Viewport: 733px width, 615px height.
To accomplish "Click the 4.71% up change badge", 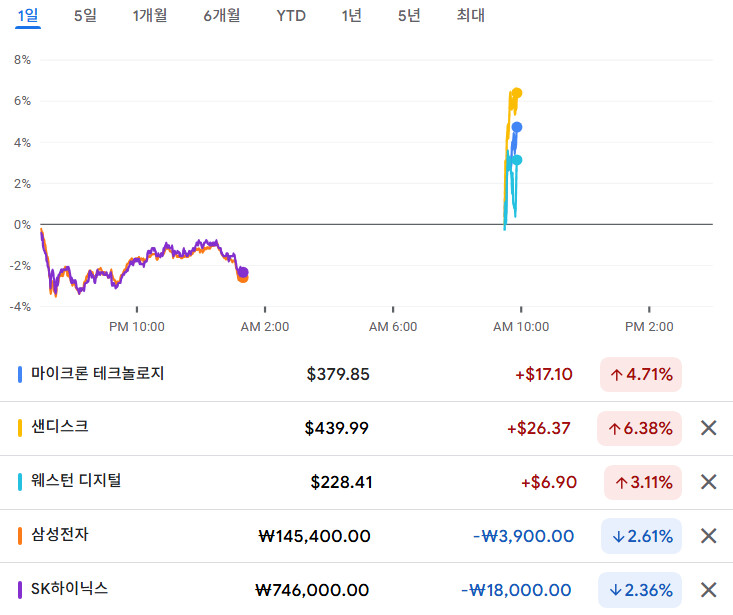I will 640,375.
